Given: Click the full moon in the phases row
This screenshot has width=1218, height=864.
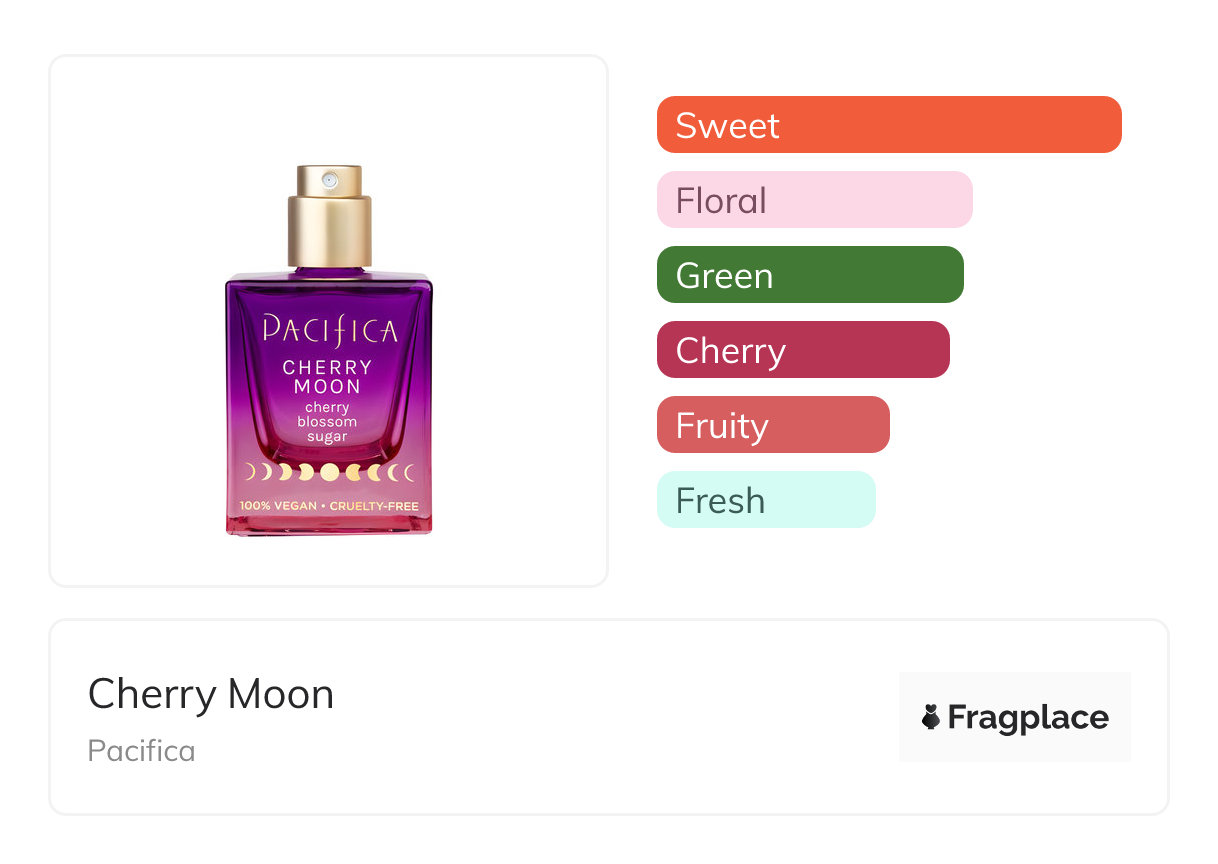Looking at the screenshot, I should (329, 472).
